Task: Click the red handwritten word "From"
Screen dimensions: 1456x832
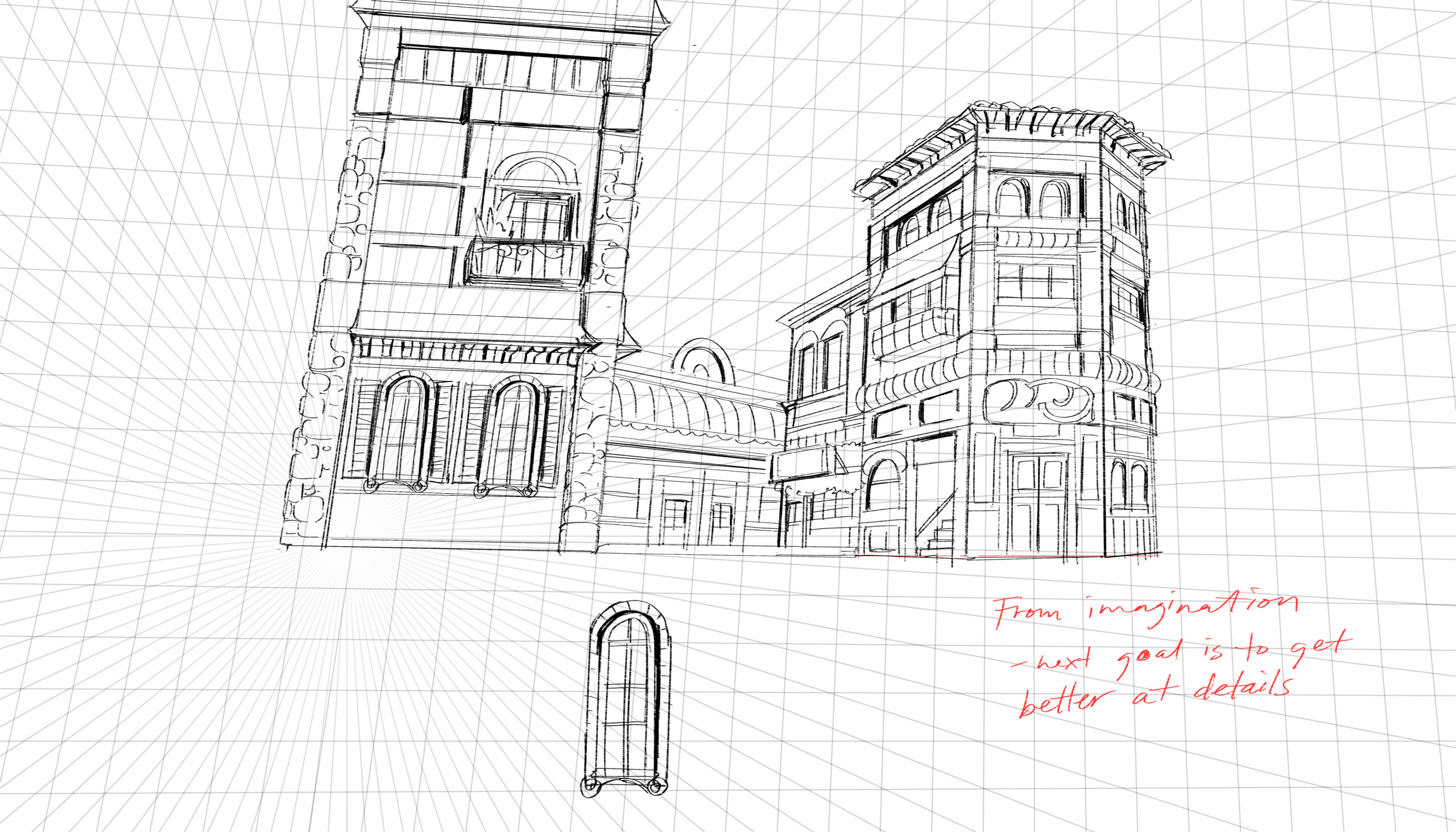Action: (x=1027, y=610)
